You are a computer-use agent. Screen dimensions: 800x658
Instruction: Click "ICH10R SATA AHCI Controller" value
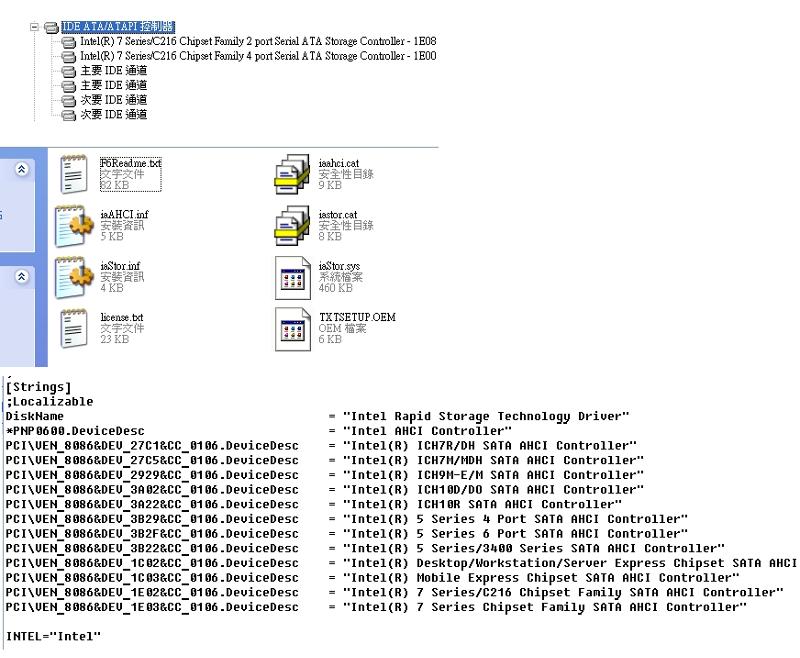tap(482, 505)
